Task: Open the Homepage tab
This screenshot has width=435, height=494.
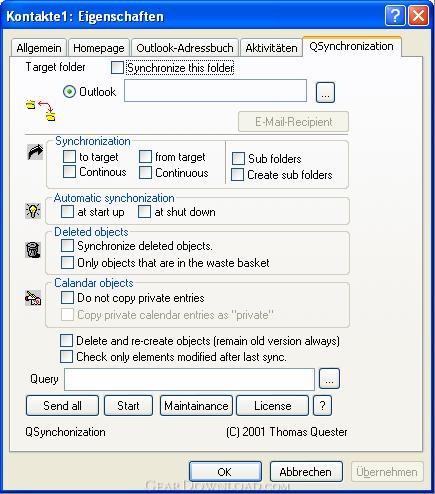Action: click(x=99, y=48)
